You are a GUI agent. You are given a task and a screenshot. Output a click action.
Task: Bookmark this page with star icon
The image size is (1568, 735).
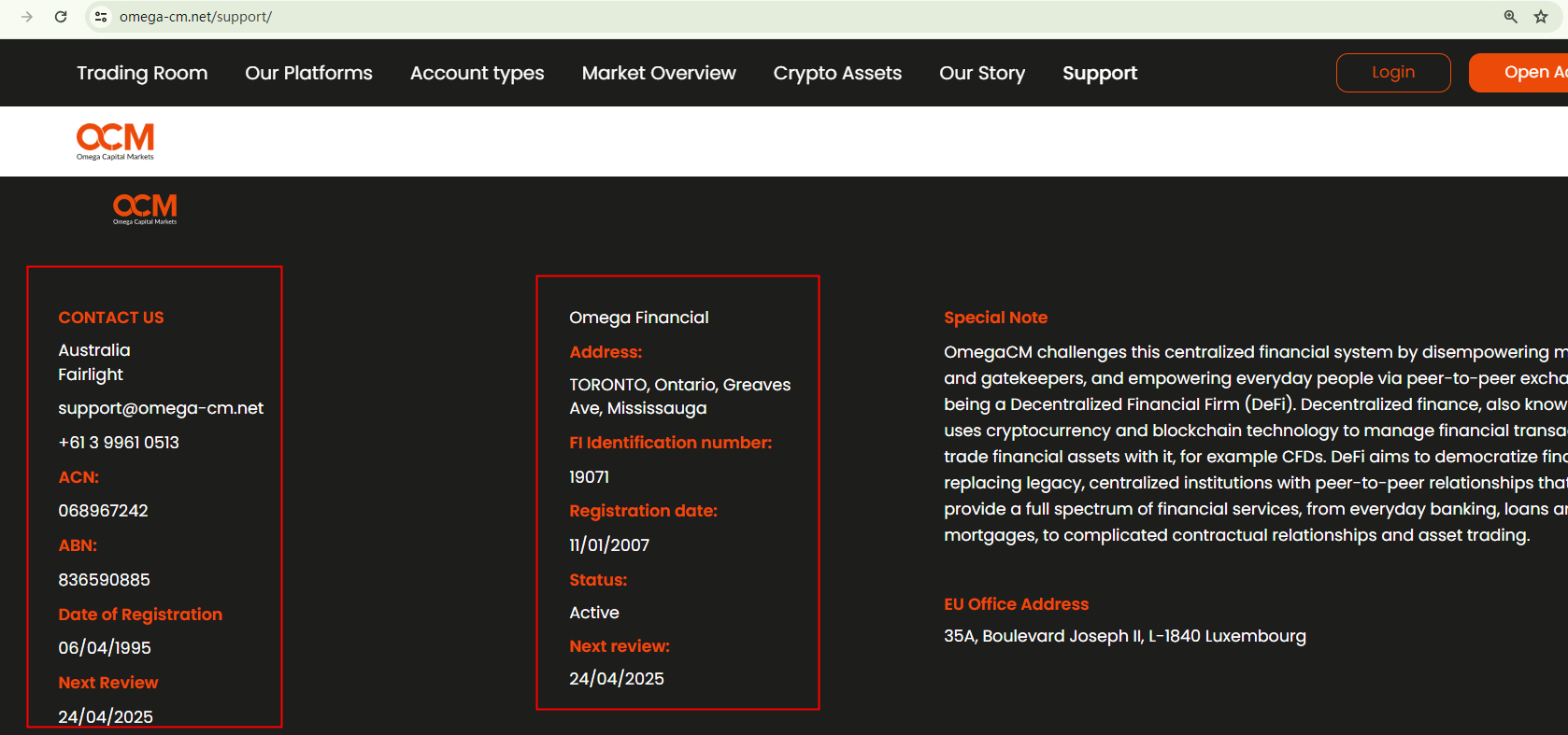(x=1541, y=17)
